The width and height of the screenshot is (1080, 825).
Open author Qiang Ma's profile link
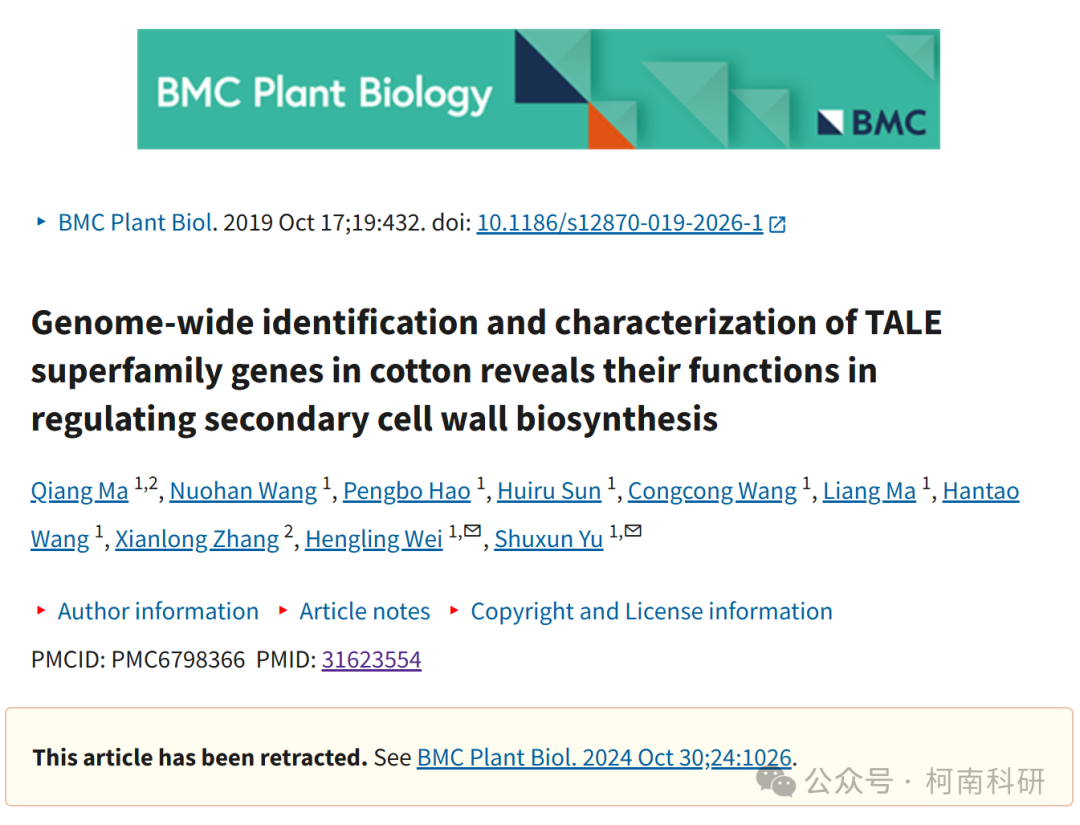(x=79, y=491)
